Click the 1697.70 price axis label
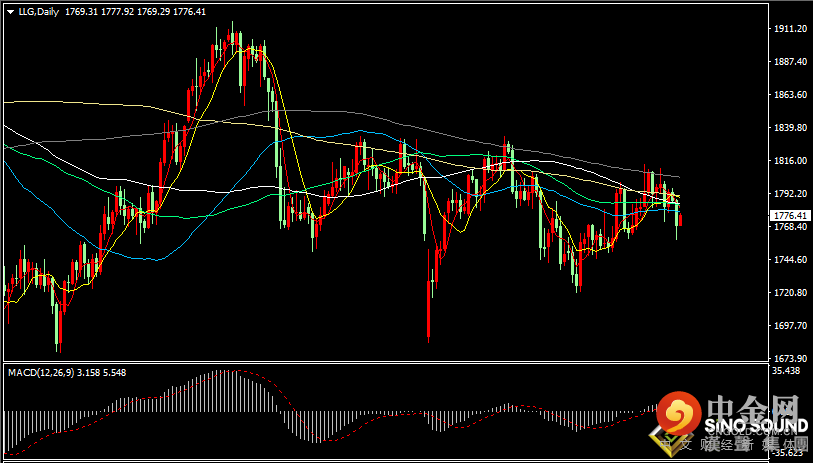813x463 pixels. tap(791, 326)
